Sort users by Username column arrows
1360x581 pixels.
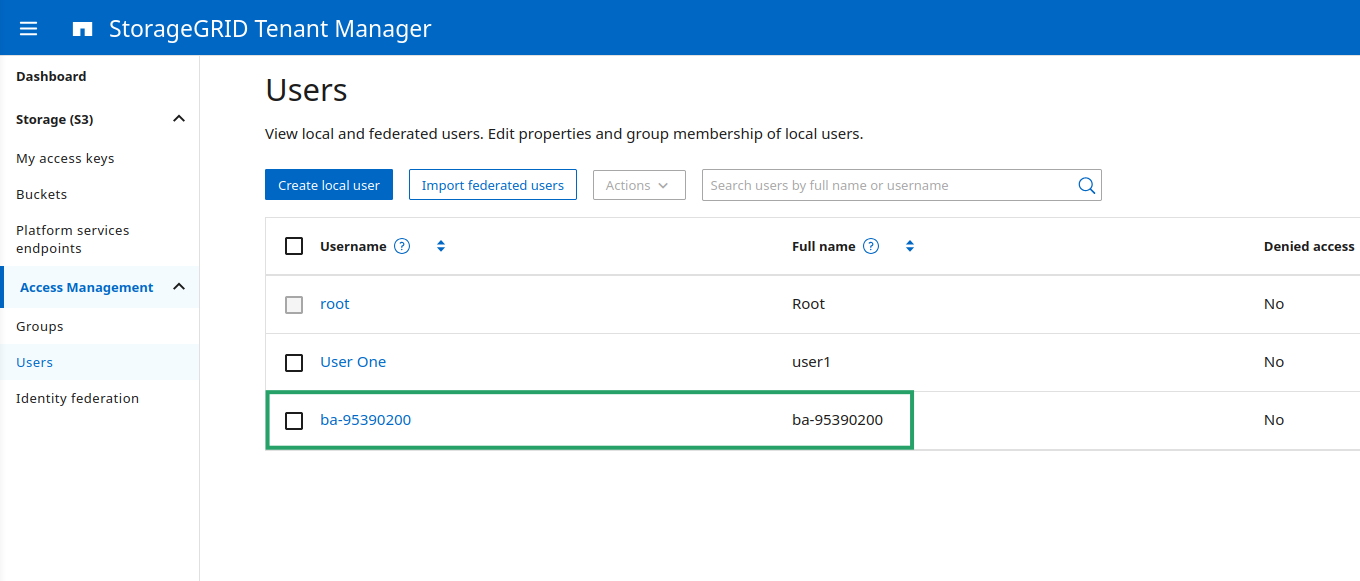pyautogui.click(x=441, y=246)
